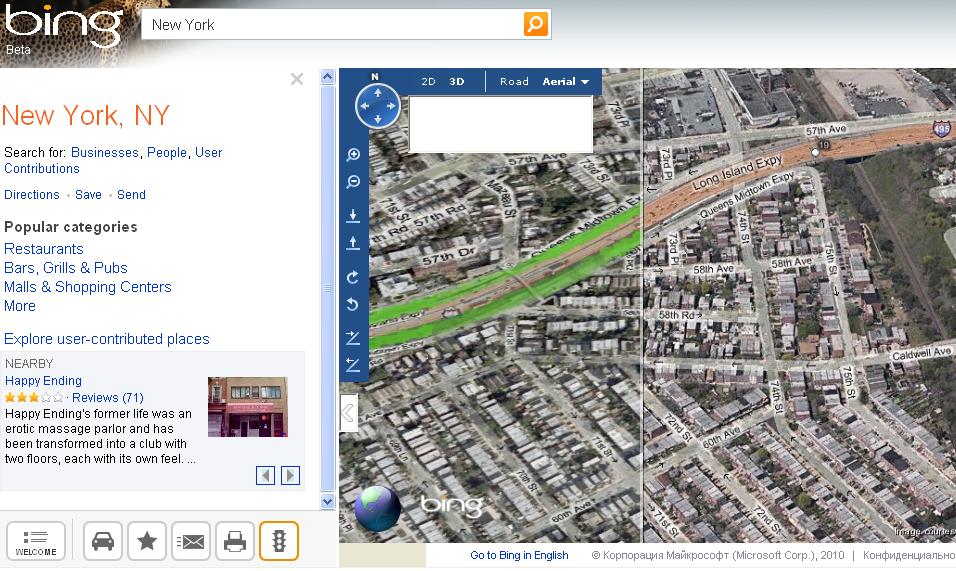Screen dimensions: 956x571
Task: Zoom out with the minus magnifier icon
Action: pos(353,182)
